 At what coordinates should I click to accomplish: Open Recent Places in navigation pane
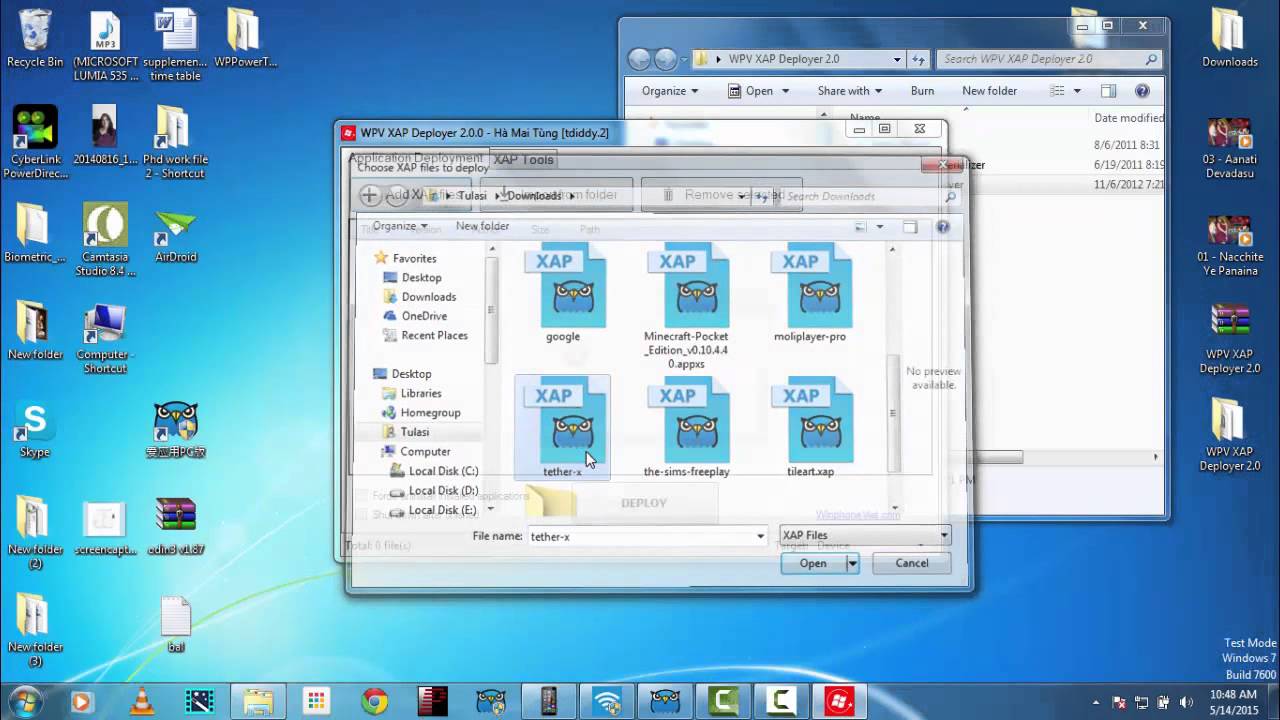[434, 335]
